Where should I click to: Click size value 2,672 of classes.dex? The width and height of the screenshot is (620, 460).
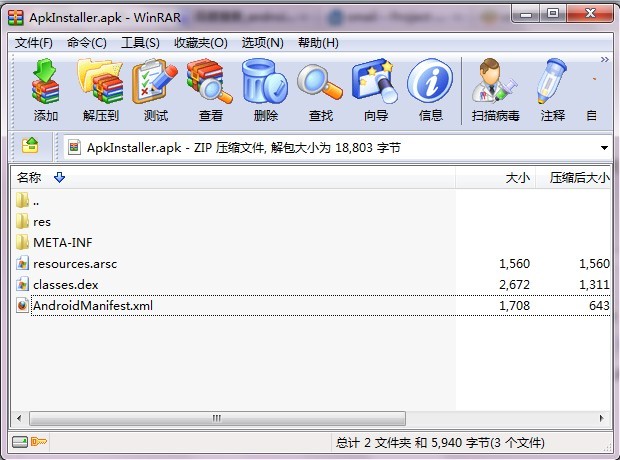coord(514,284)
